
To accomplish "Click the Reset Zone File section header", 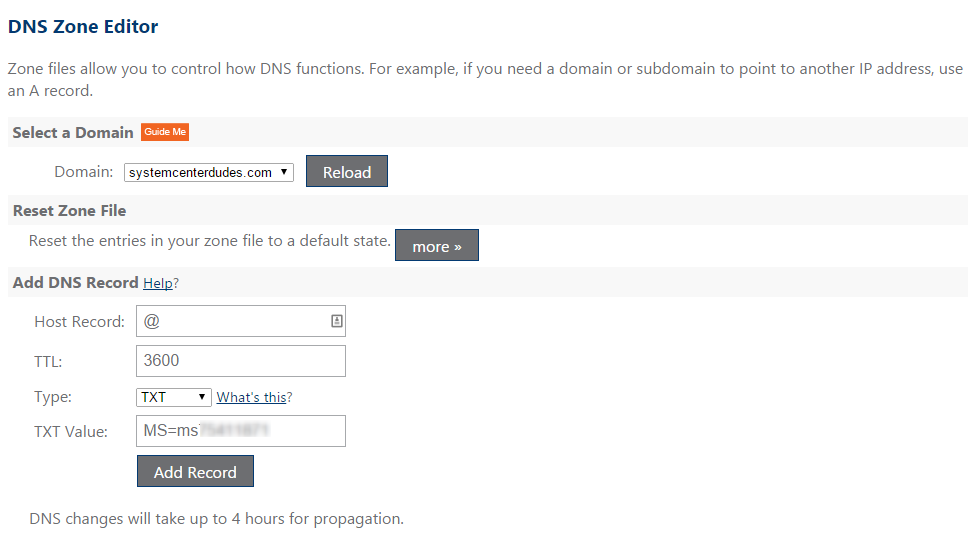I will (69, 211).
